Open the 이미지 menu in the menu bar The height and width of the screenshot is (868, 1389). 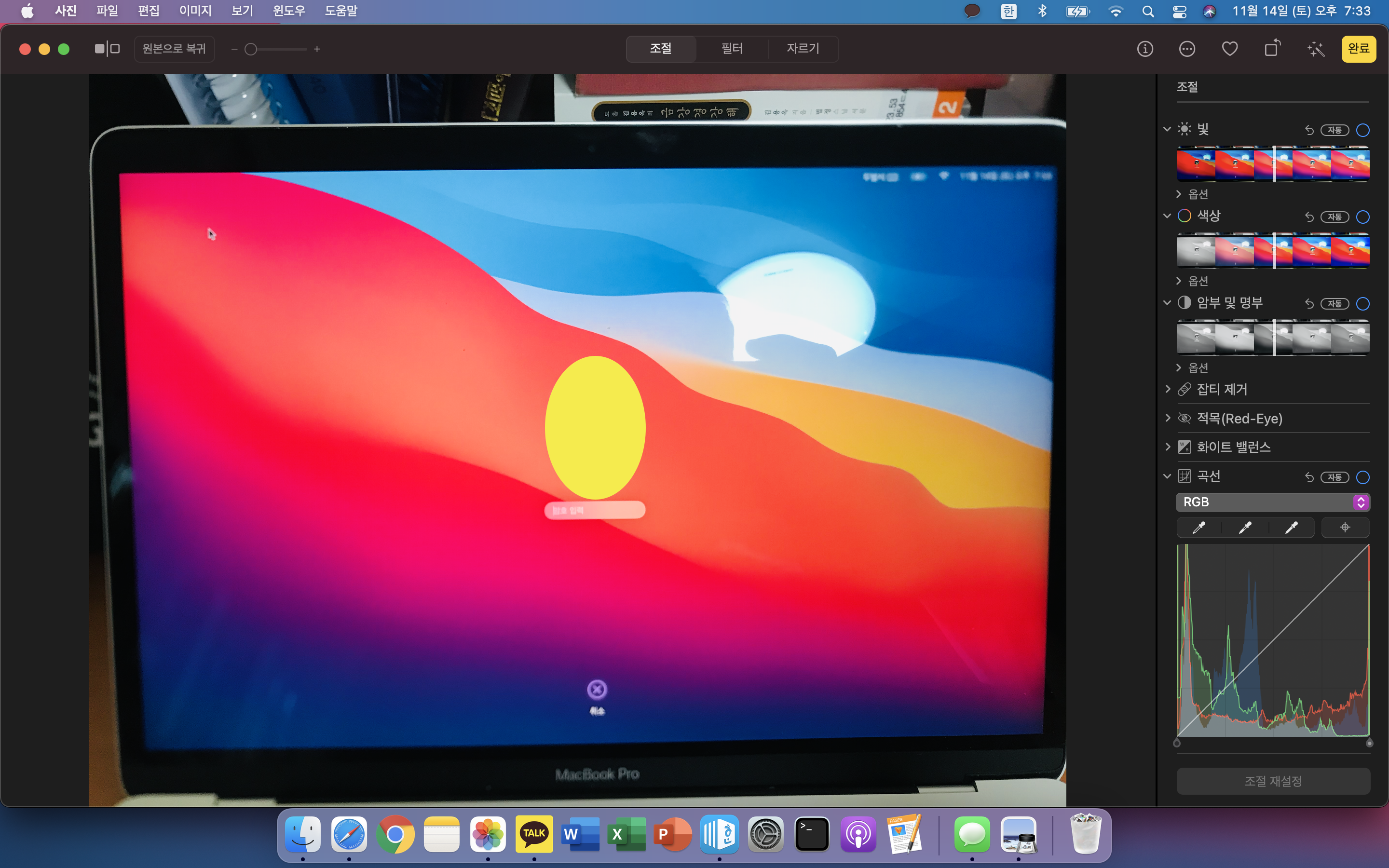195,11
